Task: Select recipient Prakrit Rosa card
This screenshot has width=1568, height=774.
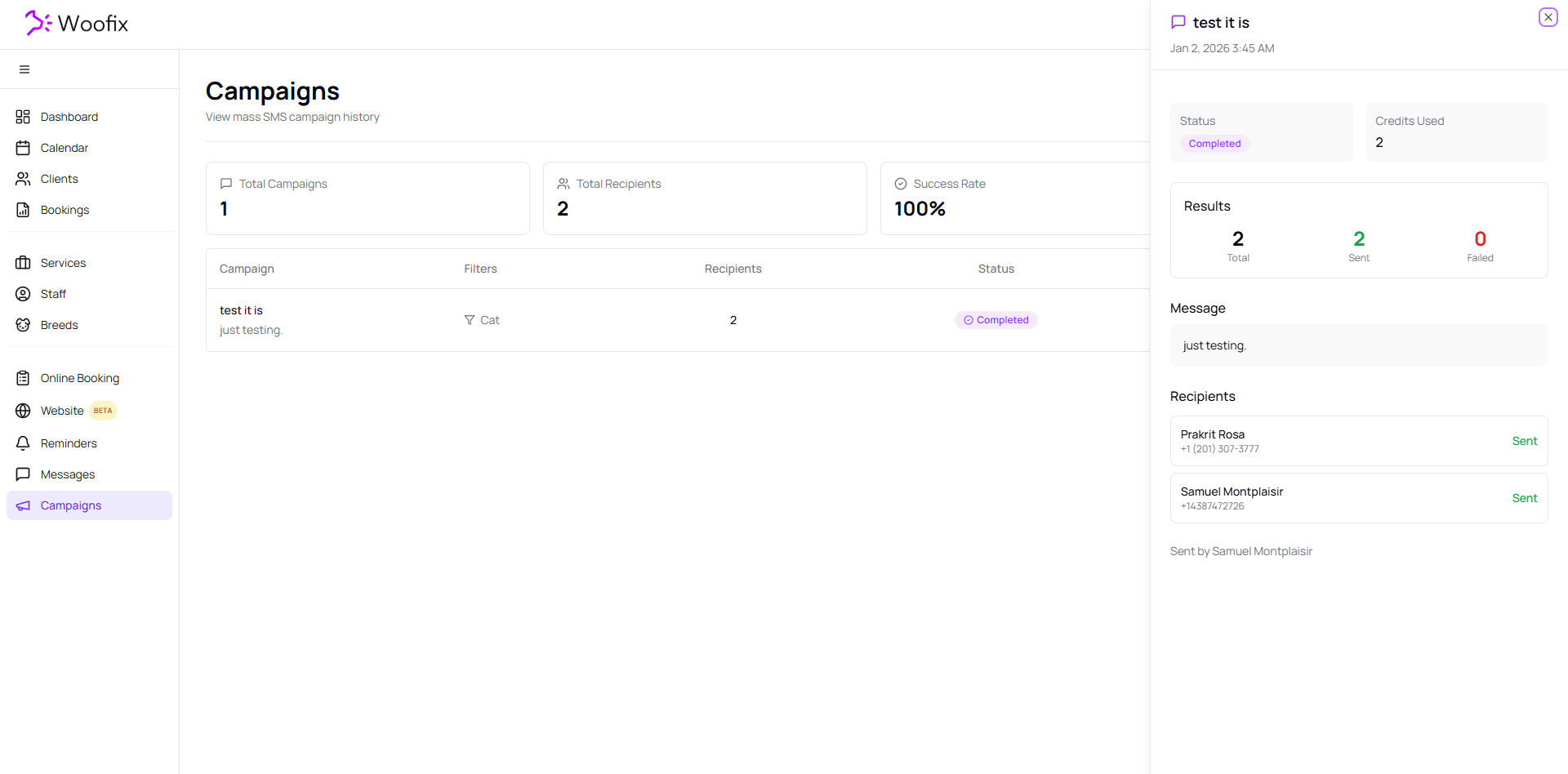Action: (1358, 441)
